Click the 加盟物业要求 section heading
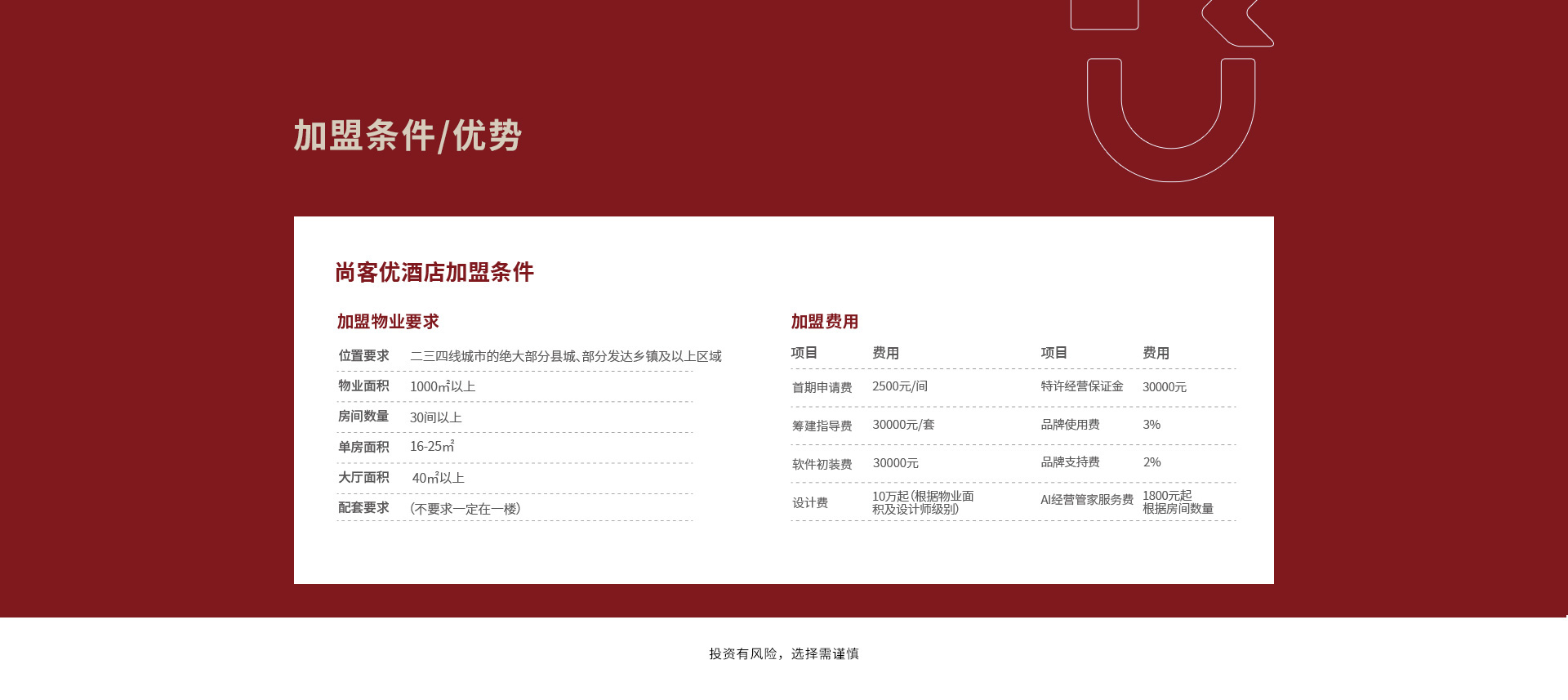 click(x=388, y=322)
